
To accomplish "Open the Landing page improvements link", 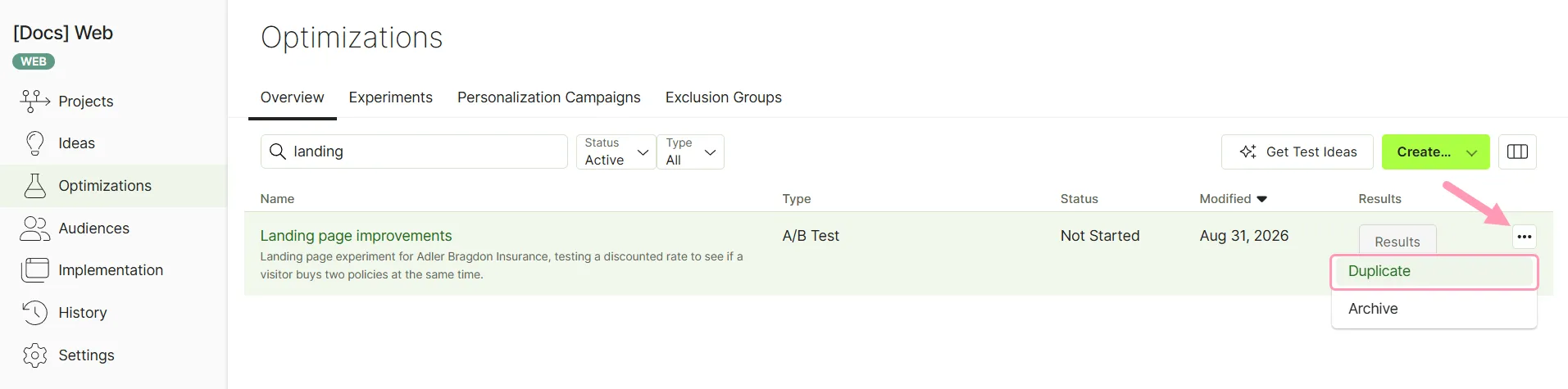I will tap(356, 236).
